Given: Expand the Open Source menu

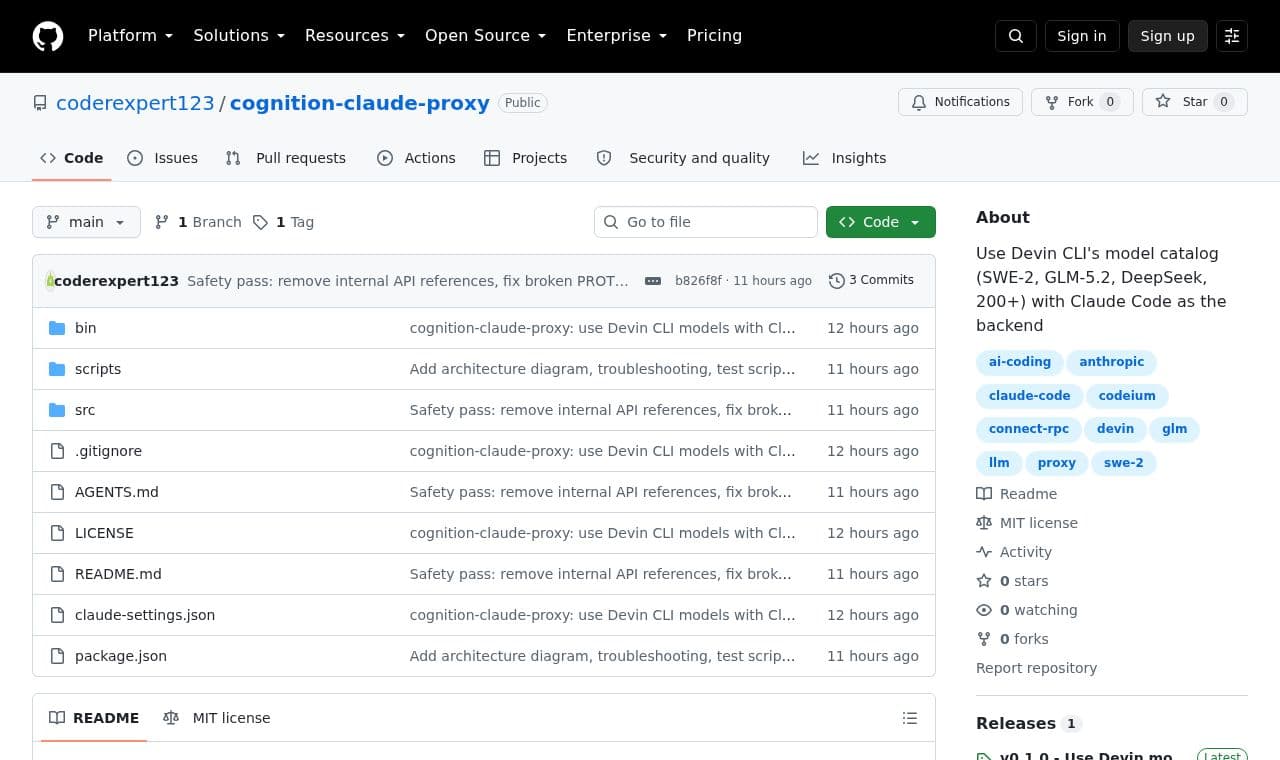Looking at the screenshot, I should pyautogui.click(x=486, y=36).
